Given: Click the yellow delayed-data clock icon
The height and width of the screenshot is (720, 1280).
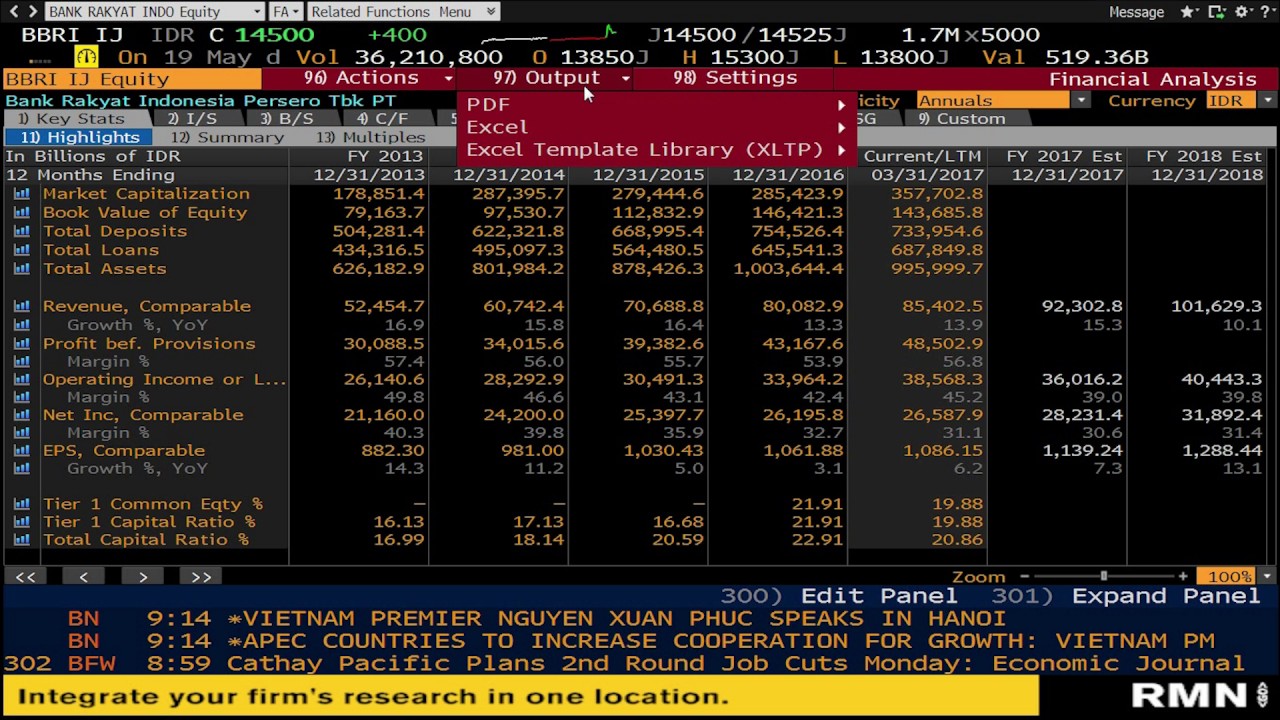Looking at the screenshot, I should point(86,57).
